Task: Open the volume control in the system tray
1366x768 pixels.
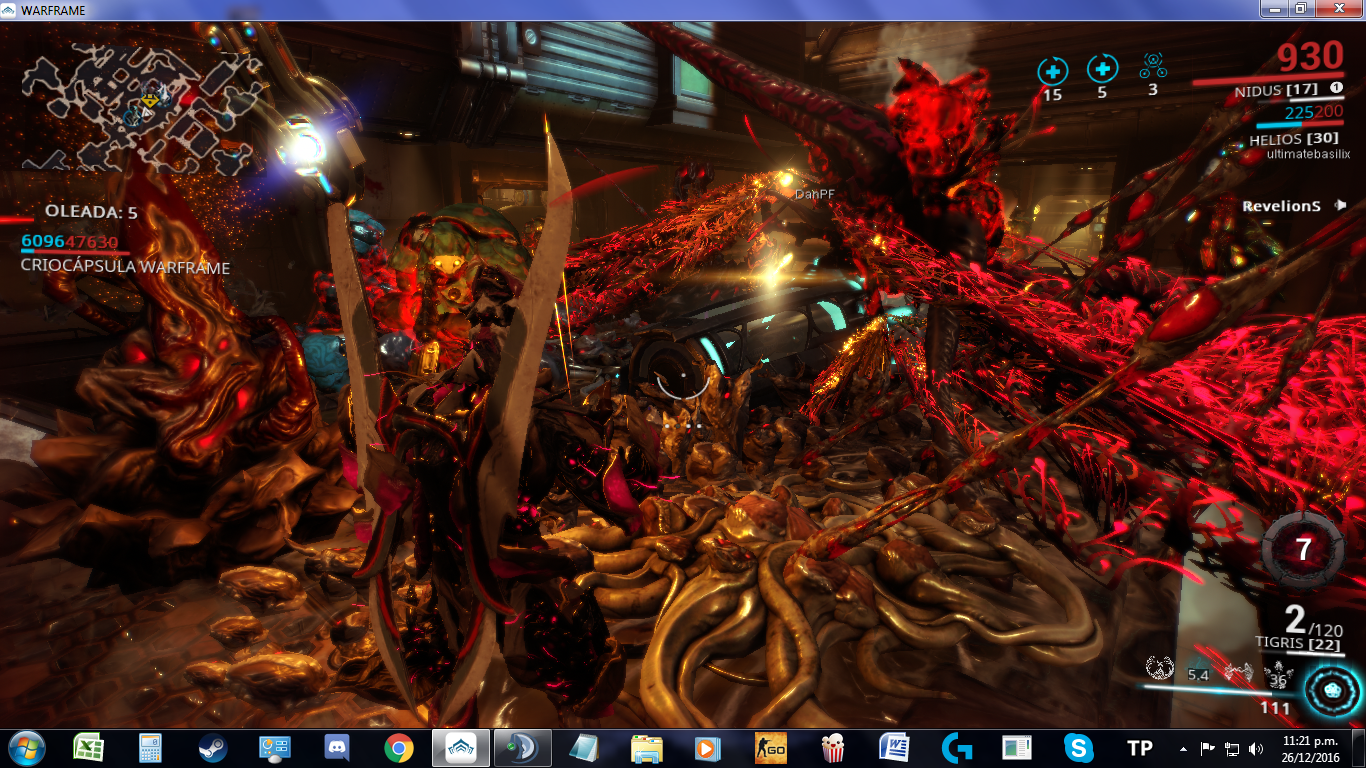Action: coord(1255,748)
